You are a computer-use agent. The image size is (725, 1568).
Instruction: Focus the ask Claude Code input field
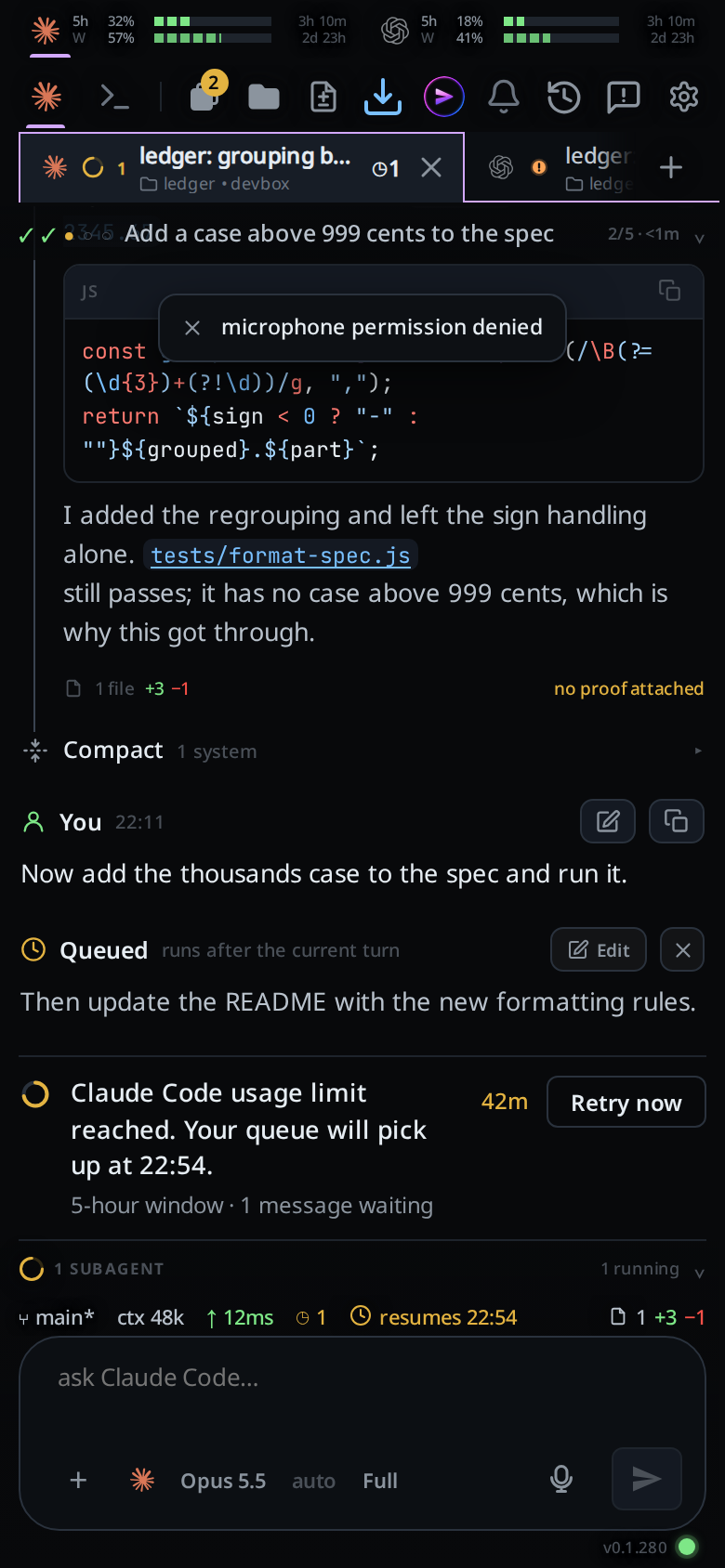point(362,1393)
